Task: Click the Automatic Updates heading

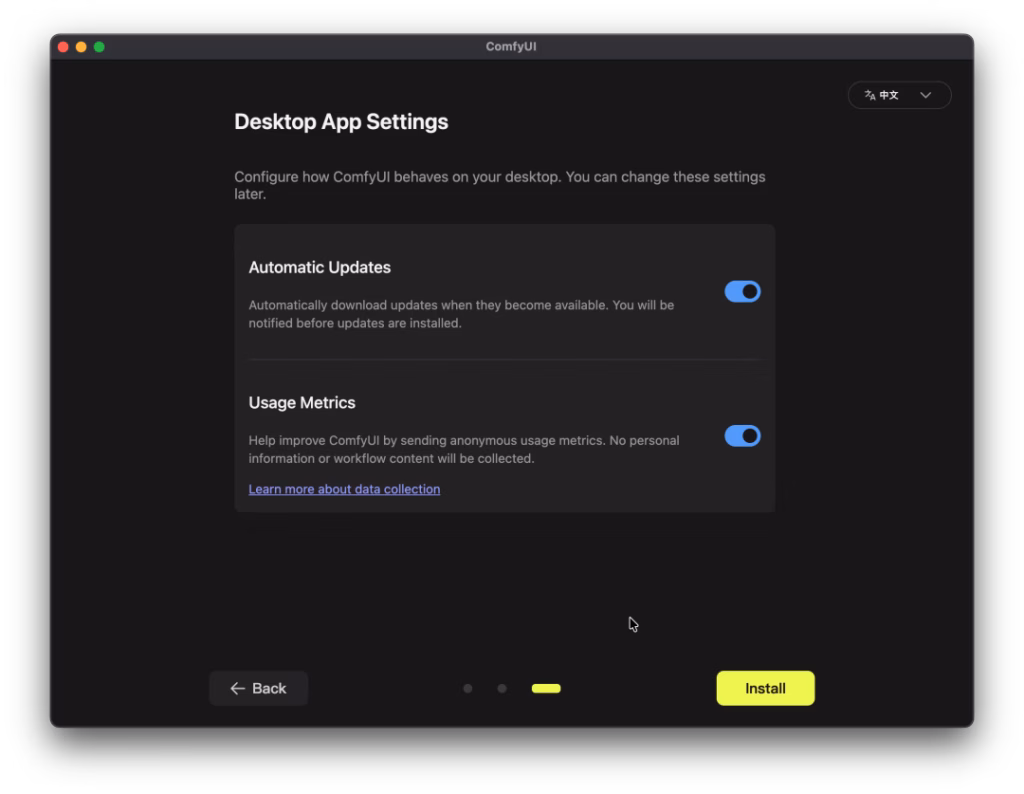Action: click(319, 267)
